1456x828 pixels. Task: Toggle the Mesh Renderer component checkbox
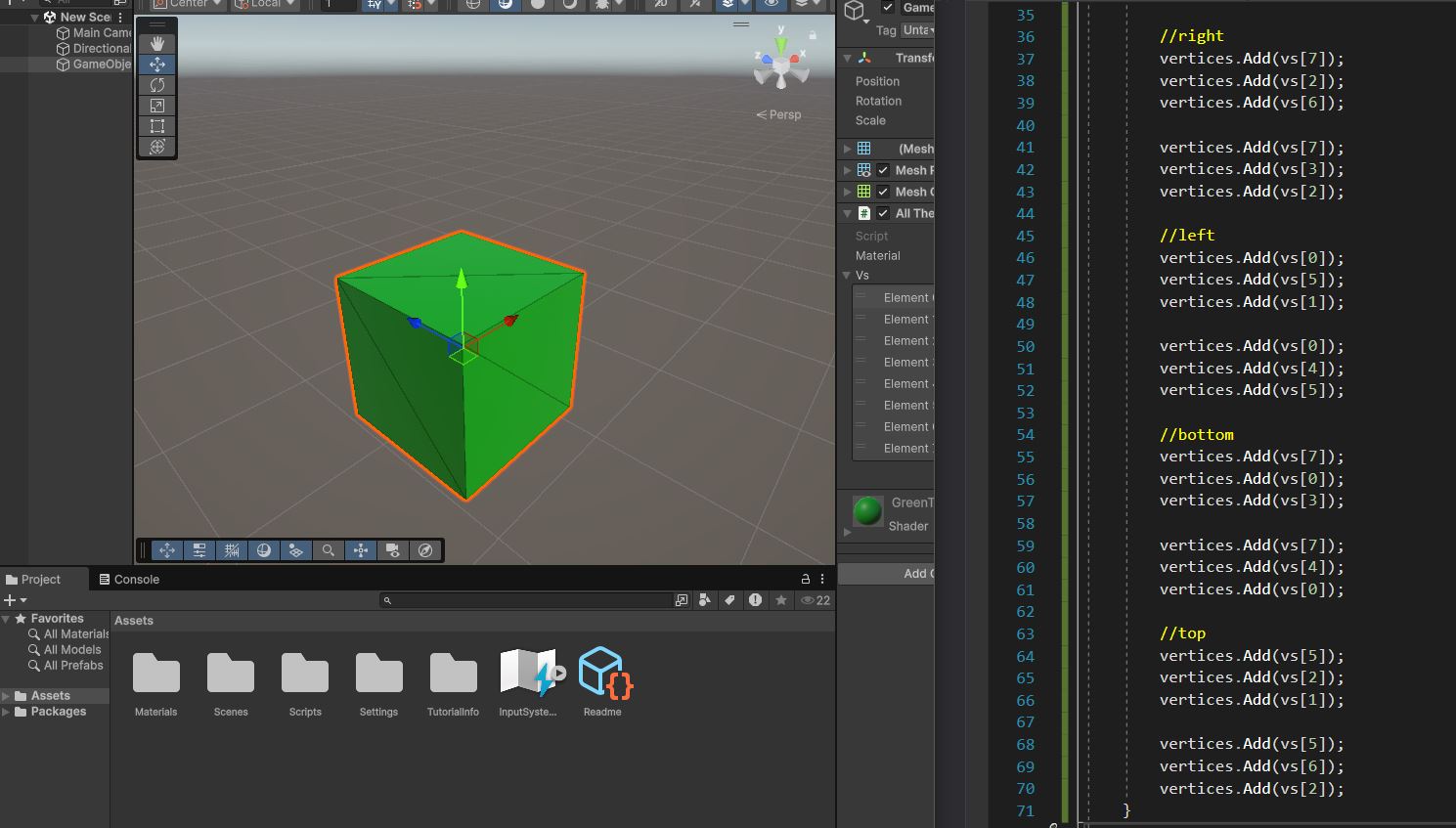[883, 170]
